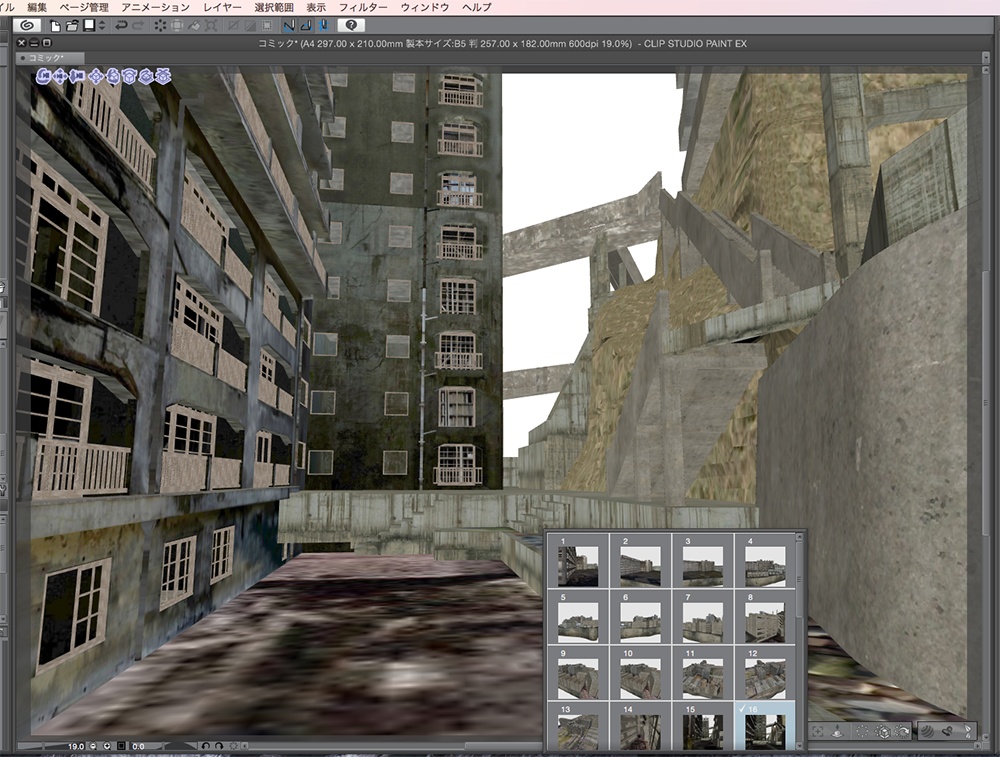Click the Move Object planar manipulator icon
The height and width of the screenshot is (757, 1000).
coord(96,77)
